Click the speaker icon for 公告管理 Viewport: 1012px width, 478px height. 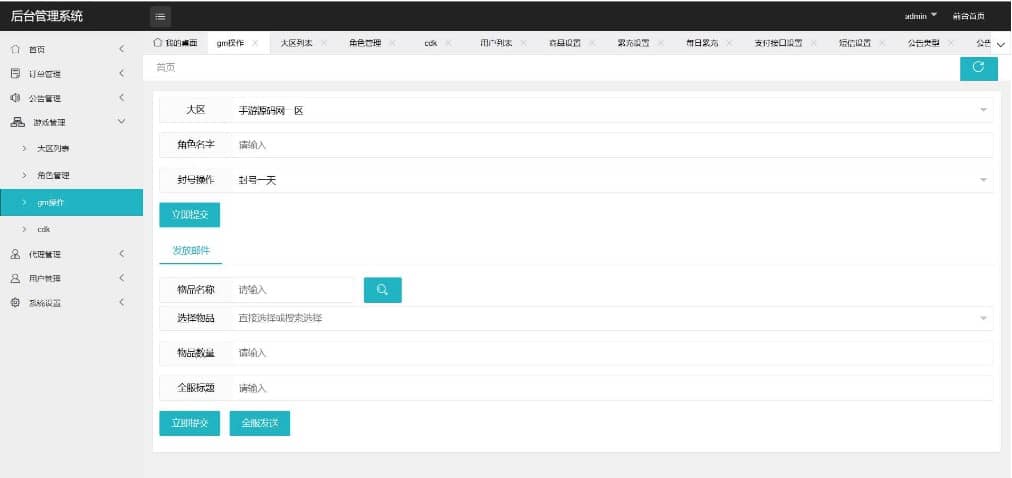coord(15,98)
